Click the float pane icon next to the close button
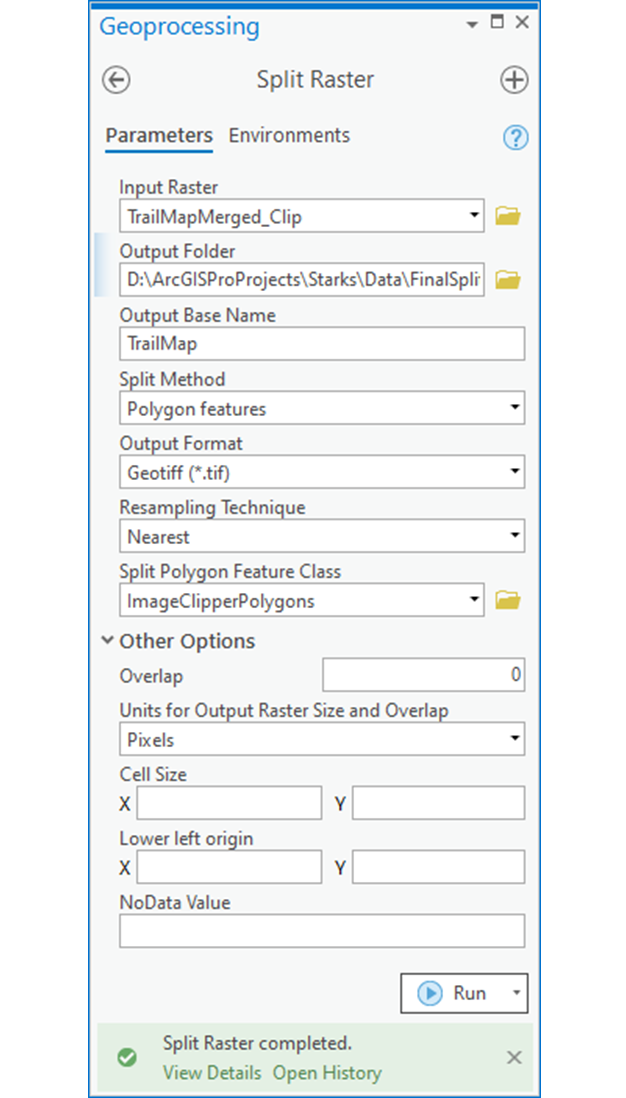This screenshot has height=1098, width=626. [496, 21]
